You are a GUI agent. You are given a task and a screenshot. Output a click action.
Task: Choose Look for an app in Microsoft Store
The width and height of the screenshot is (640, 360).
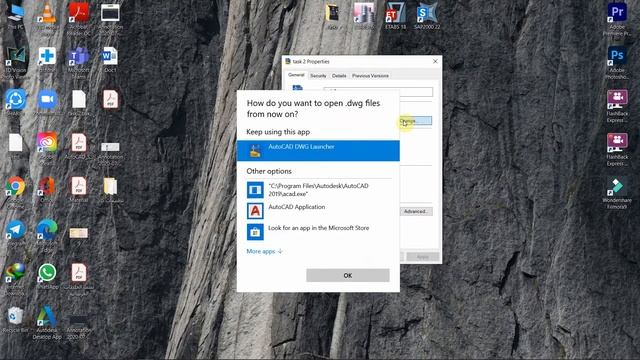[318, 232]
